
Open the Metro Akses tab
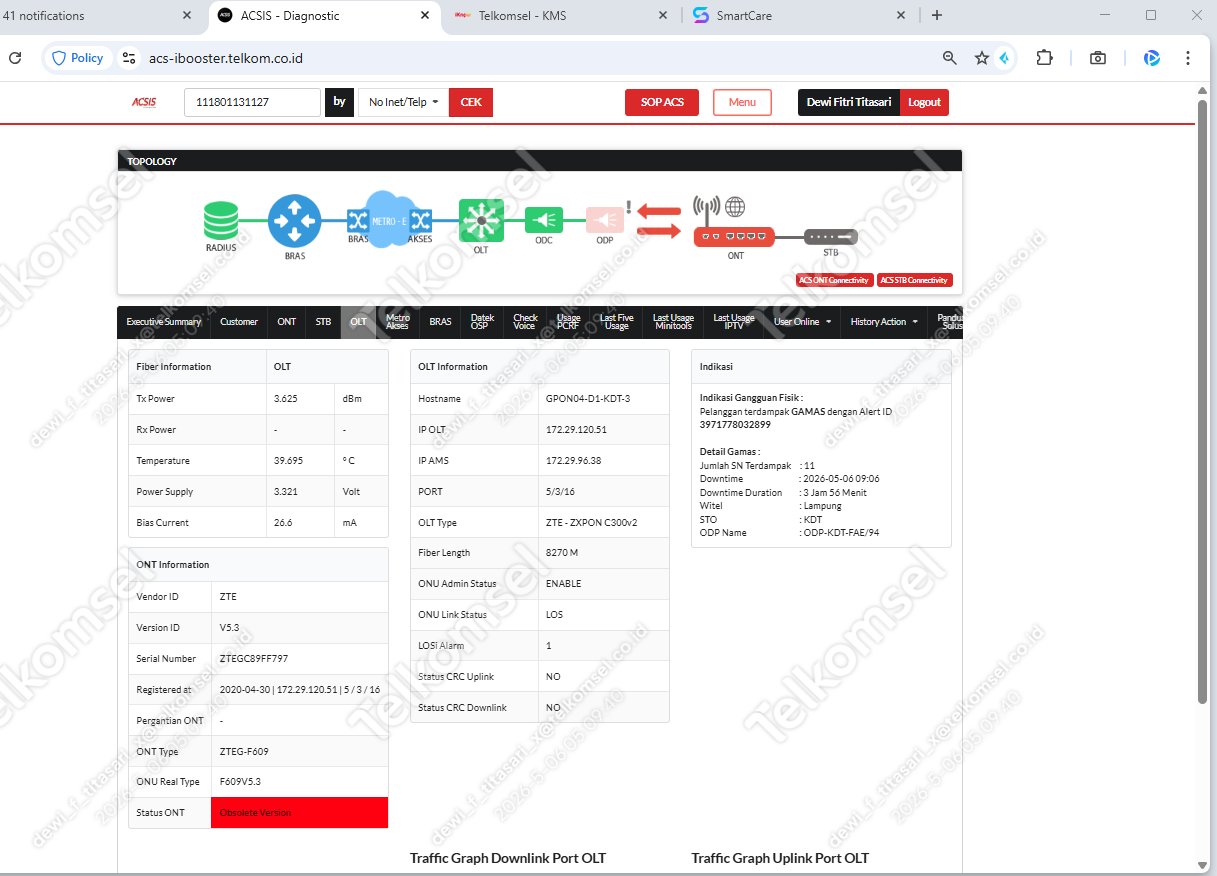click(397, 322)
